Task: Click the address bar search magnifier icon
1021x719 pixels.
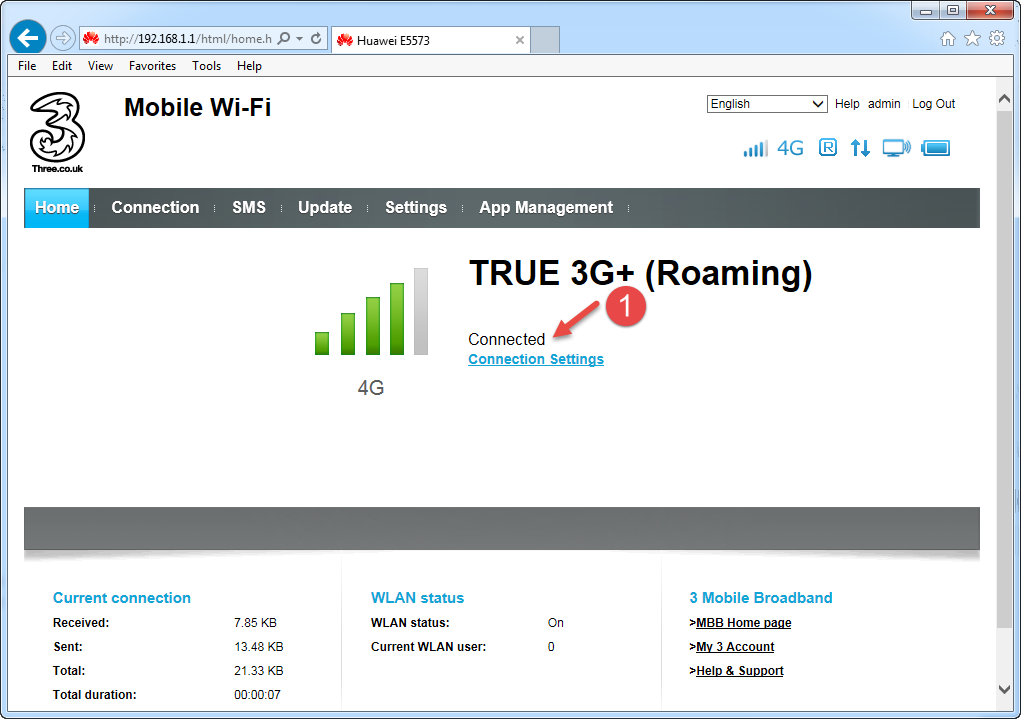Action: 284,38
